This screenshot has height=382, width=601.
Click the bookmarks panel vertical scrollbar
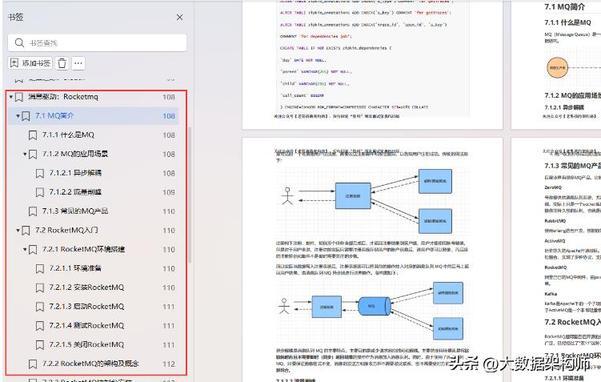[x=190, y=195]
